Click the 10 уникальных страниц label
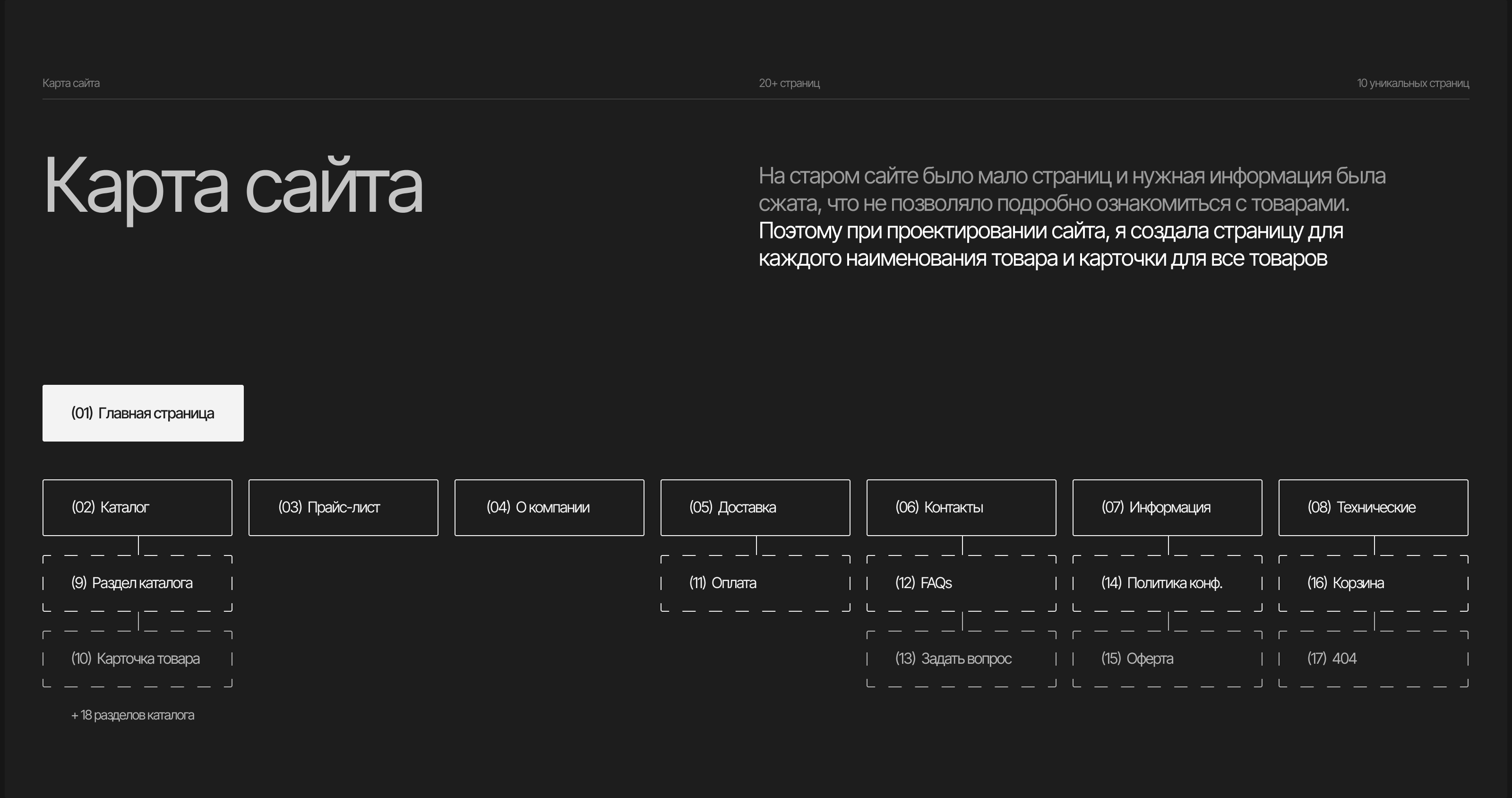The width and height of the screenshot is (1512, 798). [1412, 83]
